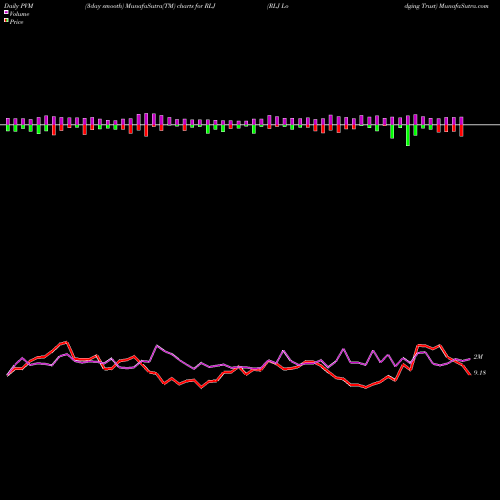The width and height of the screenshot is (500, 500).
Task: Click the MunafaSutra.com text at top right
Action: 464,6
